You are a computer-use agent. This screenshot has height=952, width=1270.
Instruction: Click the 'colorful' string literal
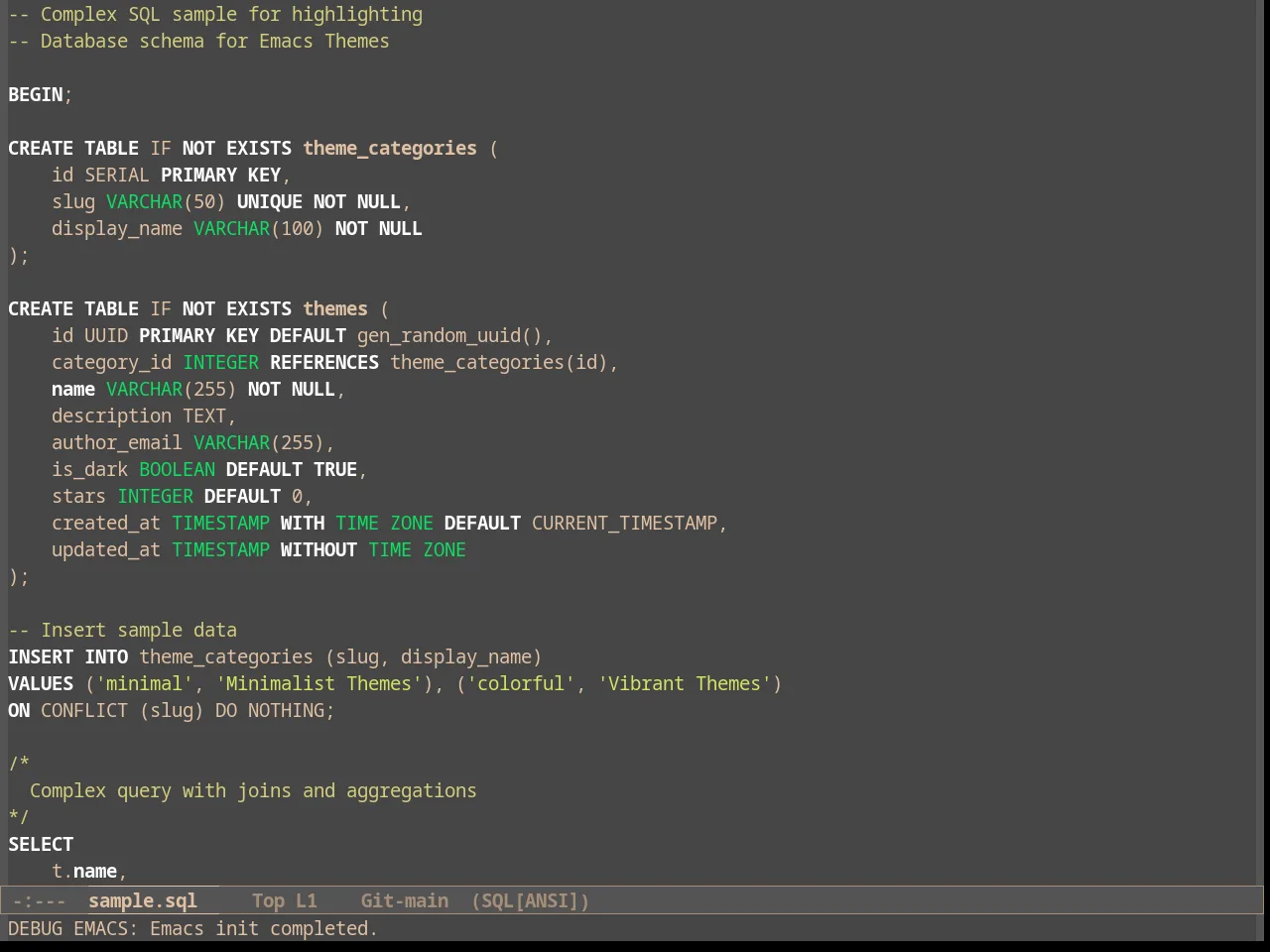point(521,683)
